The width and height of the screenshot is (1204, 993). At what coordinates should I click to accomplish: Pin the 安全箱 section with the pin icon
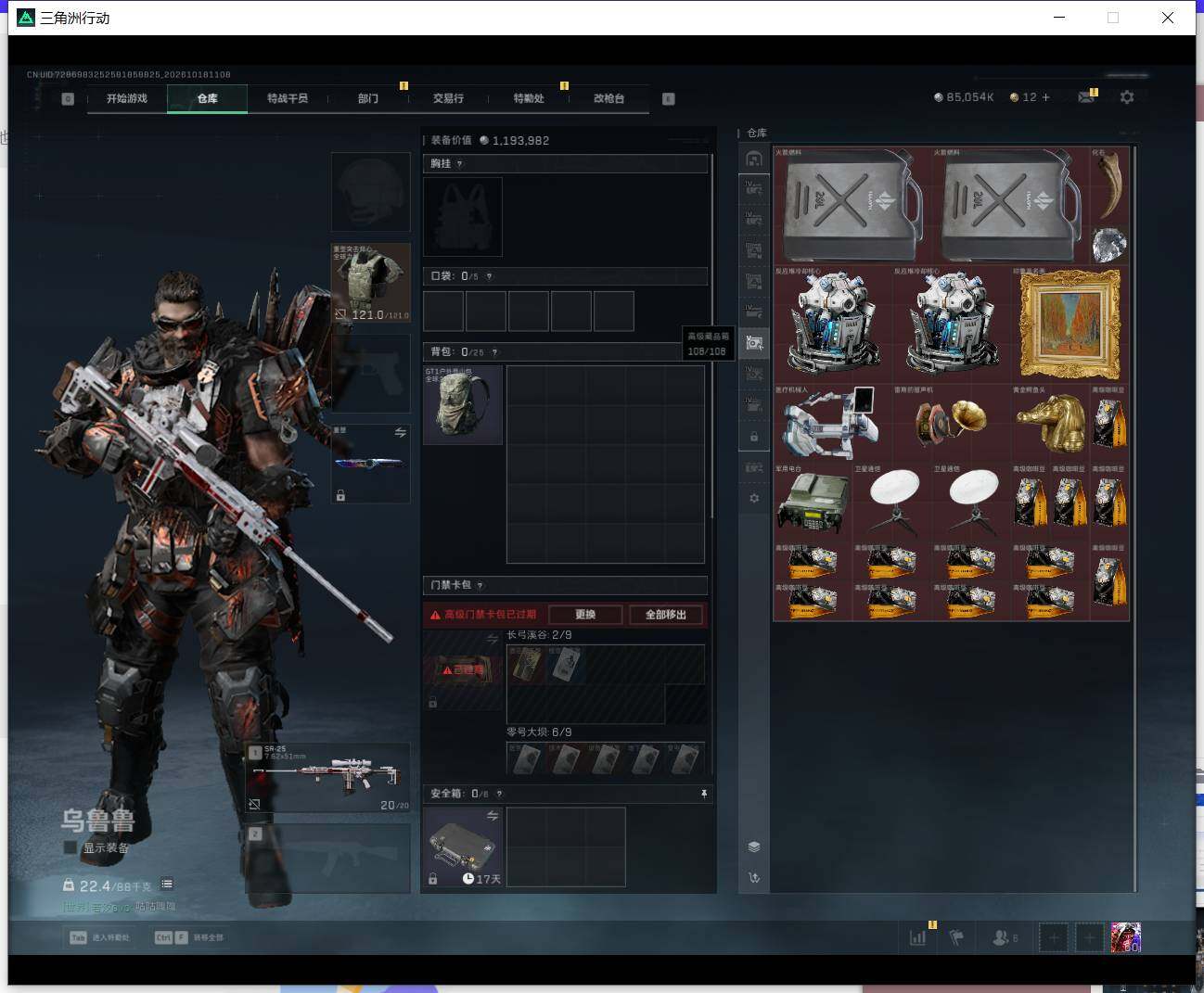[704, 794]
